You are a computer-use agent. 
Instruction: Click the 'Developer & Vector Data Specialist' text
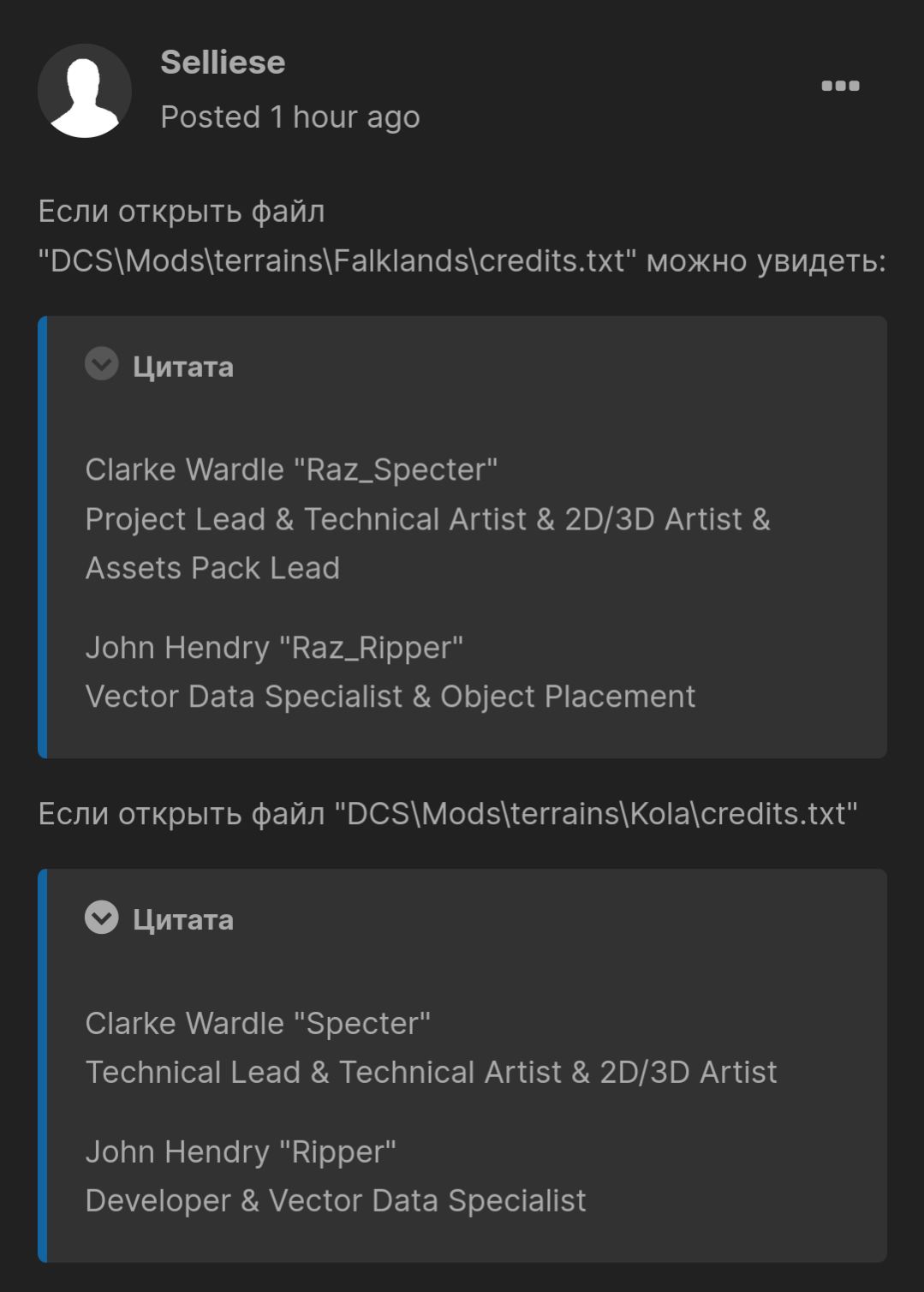(x=336, y=1200)
